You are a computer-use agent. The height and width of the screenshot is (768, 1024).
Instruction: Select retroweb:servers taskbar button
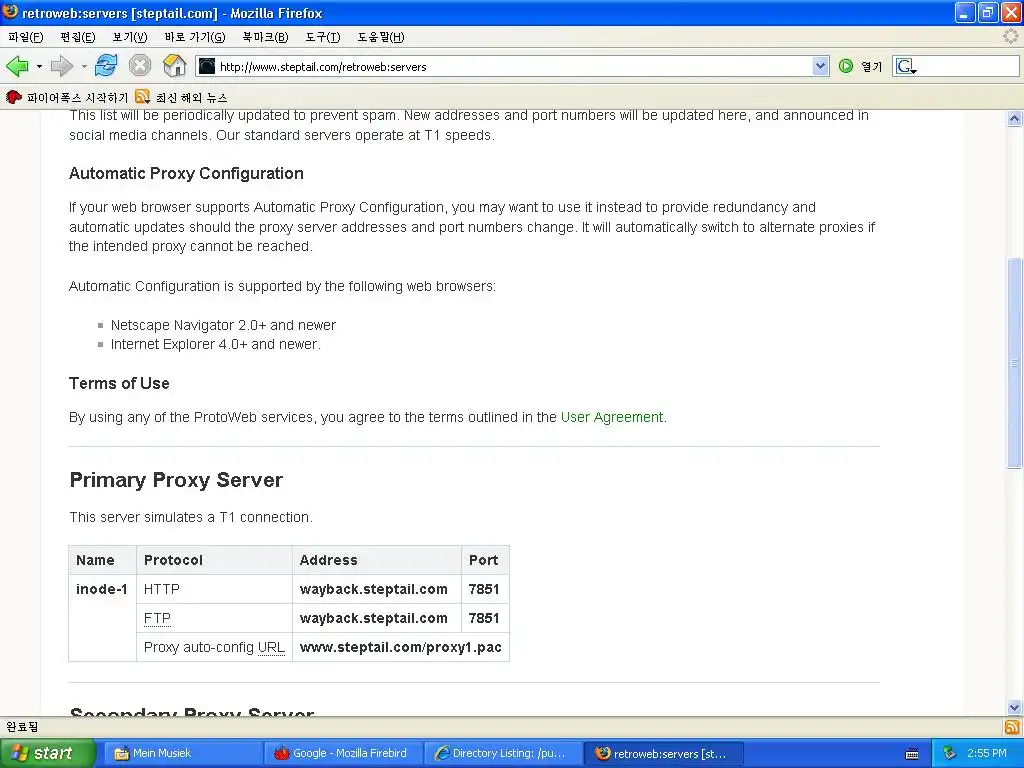(x=662, y=753)
